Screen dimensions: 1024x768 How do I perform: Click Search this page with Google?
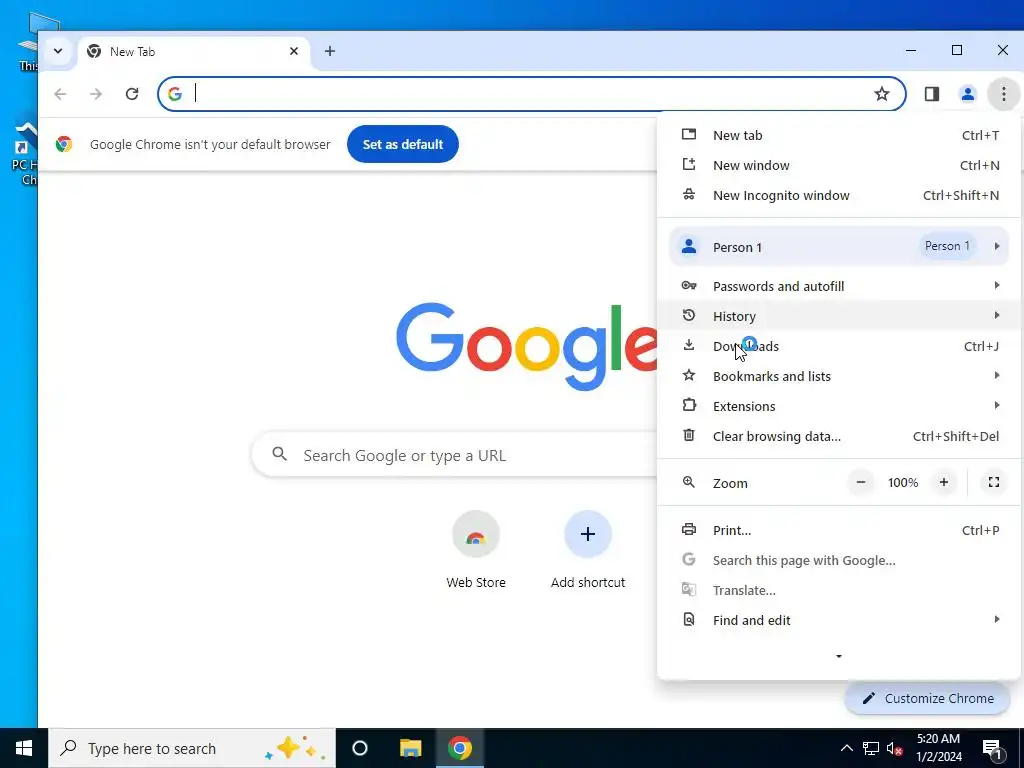point(839,560)
